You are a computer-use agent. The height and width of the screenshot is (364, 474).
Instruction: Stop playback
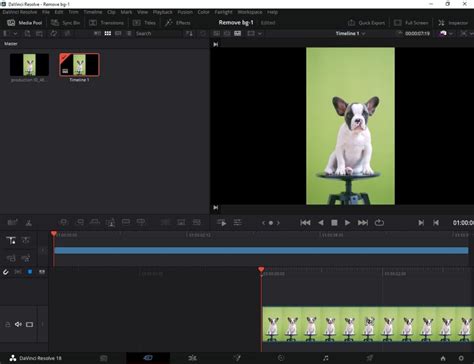point(334,223)
